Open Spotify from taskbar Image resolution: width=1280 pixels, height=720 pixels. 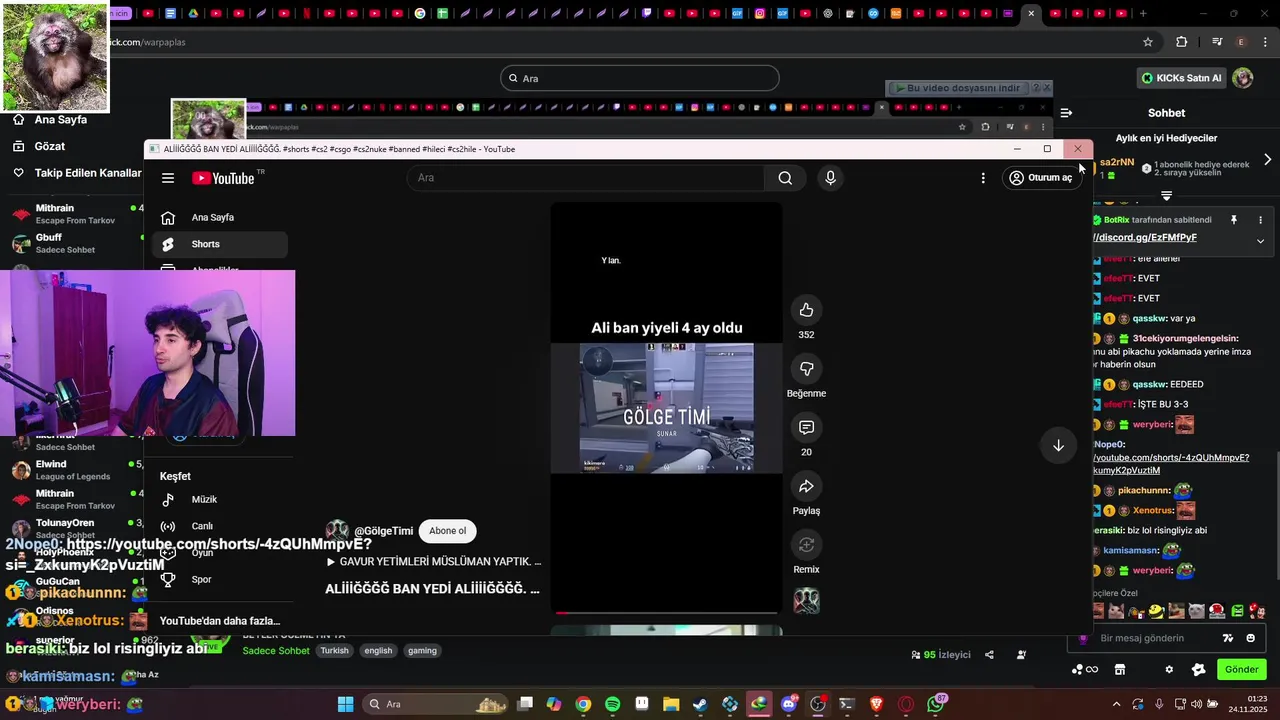click(x=612, y=704)
